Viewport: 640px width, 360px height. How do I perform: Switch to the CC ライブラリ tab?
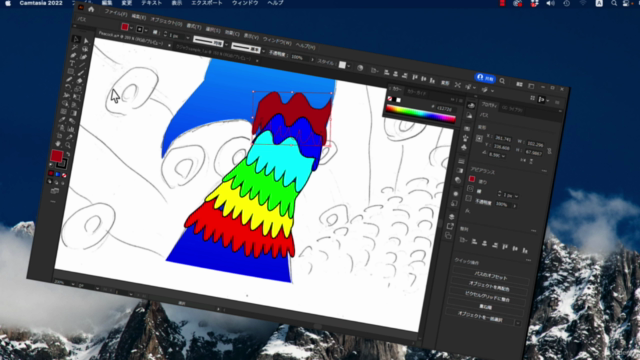tap(512, 109)
